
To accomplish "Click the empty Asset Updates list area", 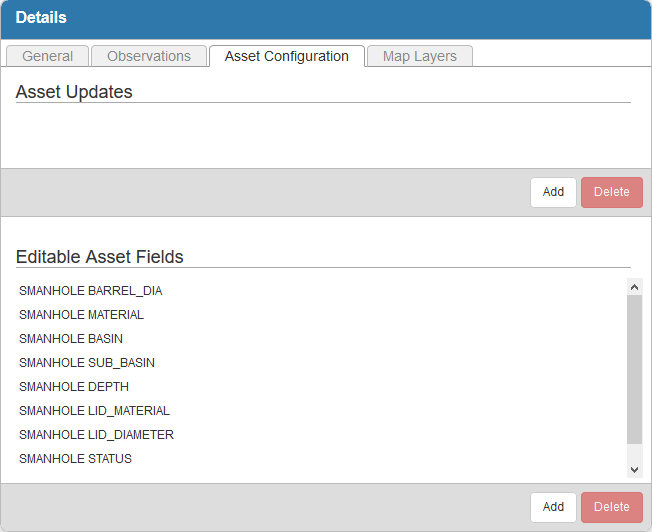I will 322,135.
